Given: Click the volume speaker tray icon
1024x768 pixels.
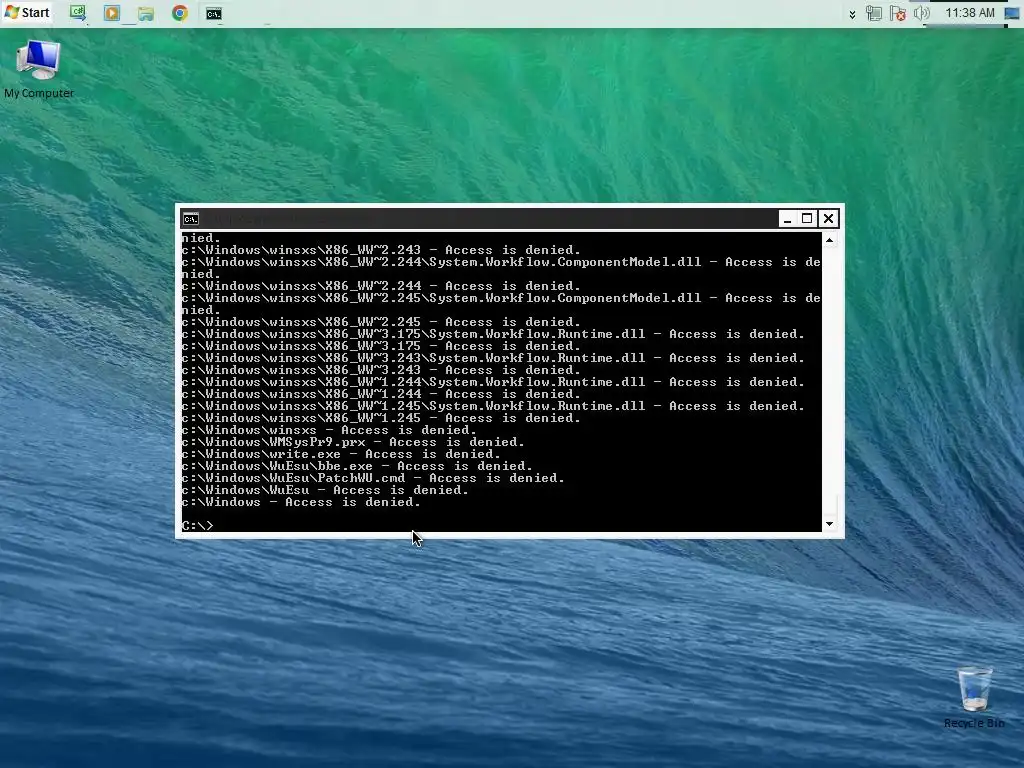Looking at the screenshot, I should point(921,13).
